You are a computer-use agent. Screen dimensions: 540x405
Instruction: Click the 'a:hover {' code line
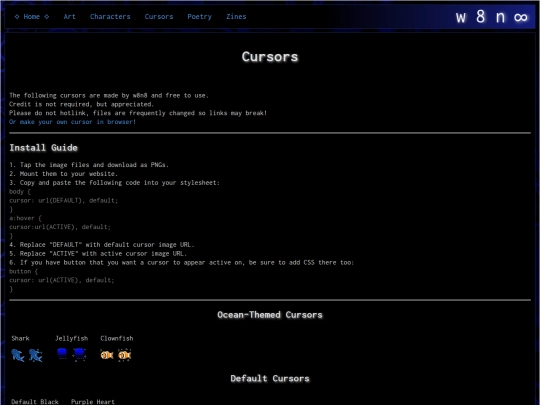(x=25, y=218)
